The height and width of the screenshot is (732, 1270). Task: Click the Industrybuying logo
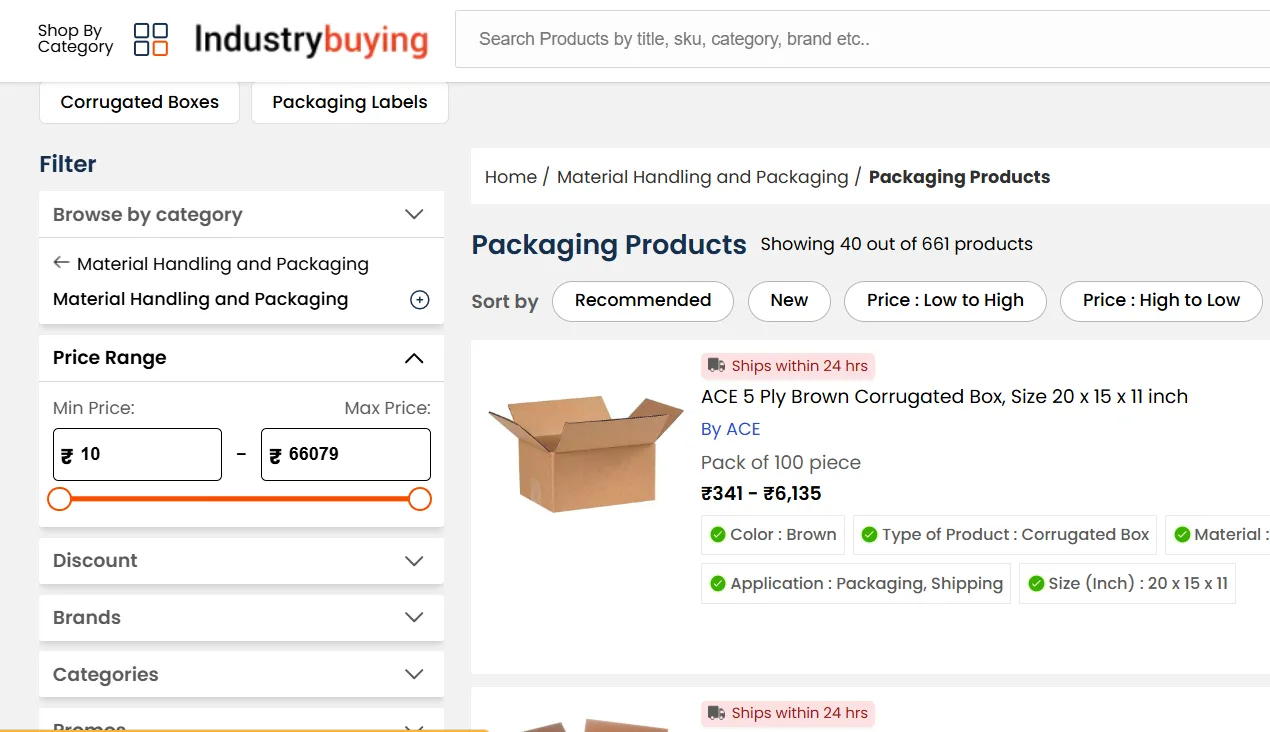pyautogui.click(x=311, y=40)
